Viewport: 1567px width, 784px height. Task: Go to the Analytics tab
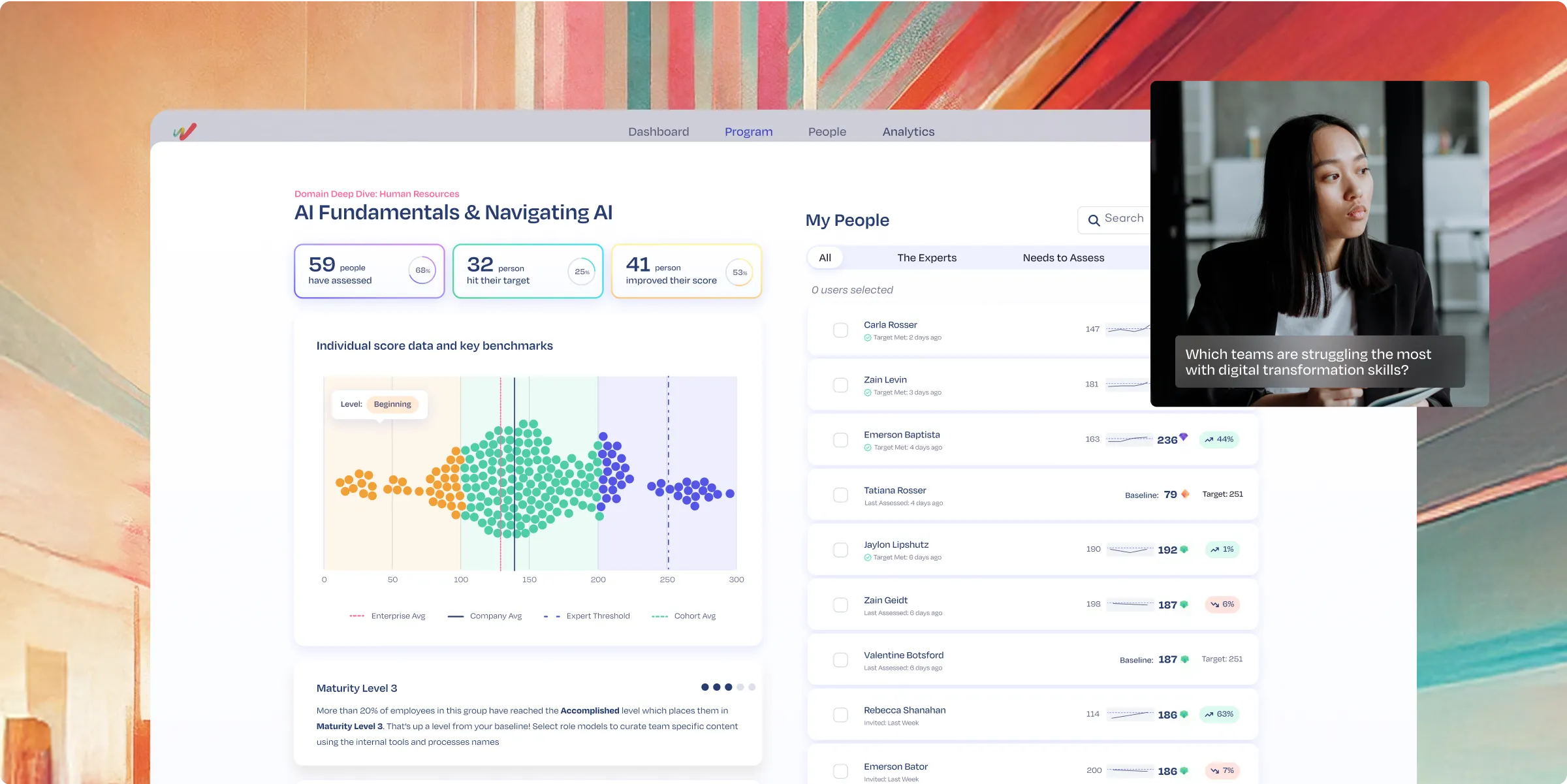pyautogui.click(x=908, y=132)
